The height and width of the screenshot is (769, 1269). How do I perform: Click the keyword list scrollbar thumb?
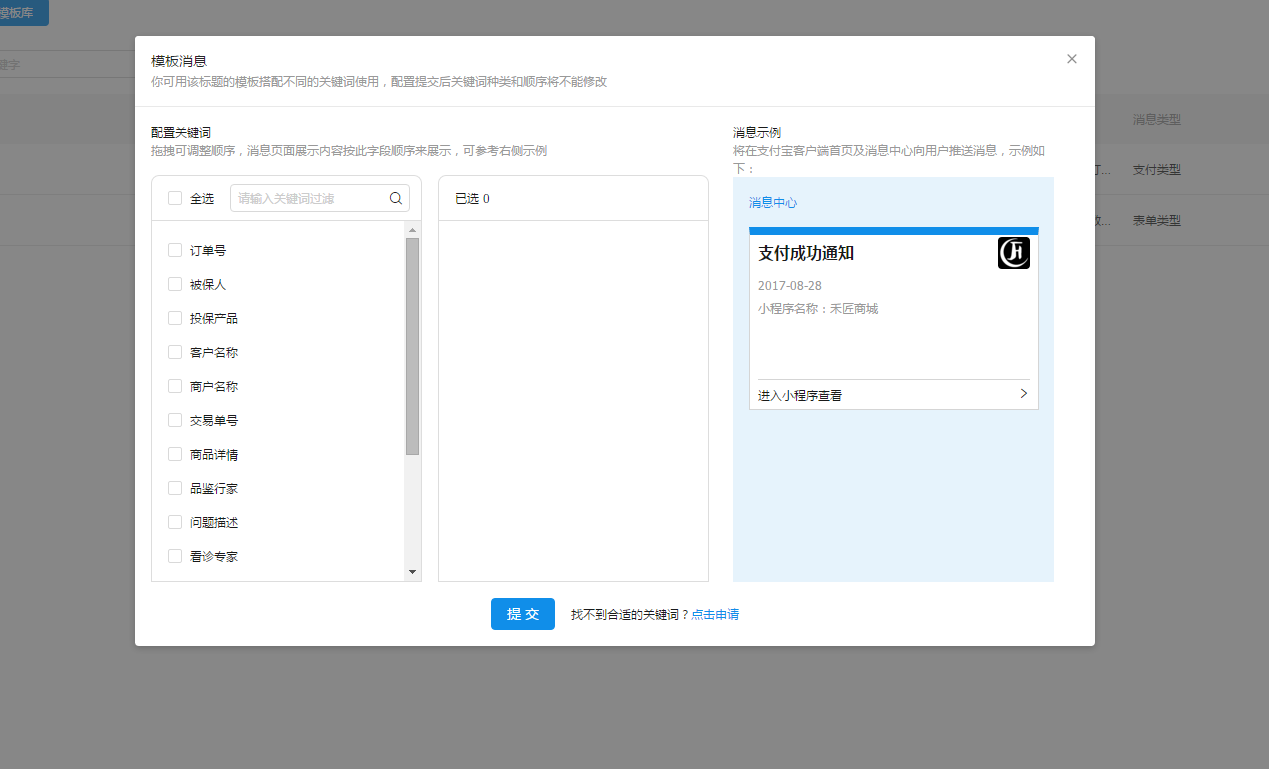click(412, 346)
